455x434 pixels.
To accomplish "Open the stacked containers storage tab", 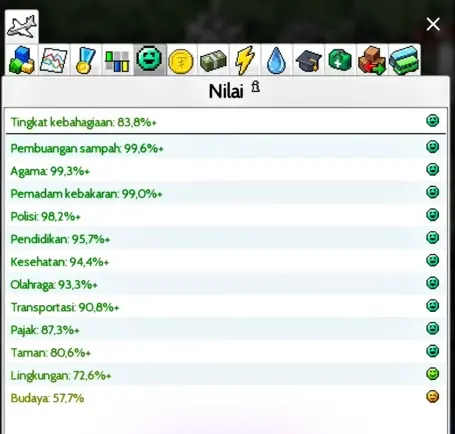I will (x=404, y=60).
